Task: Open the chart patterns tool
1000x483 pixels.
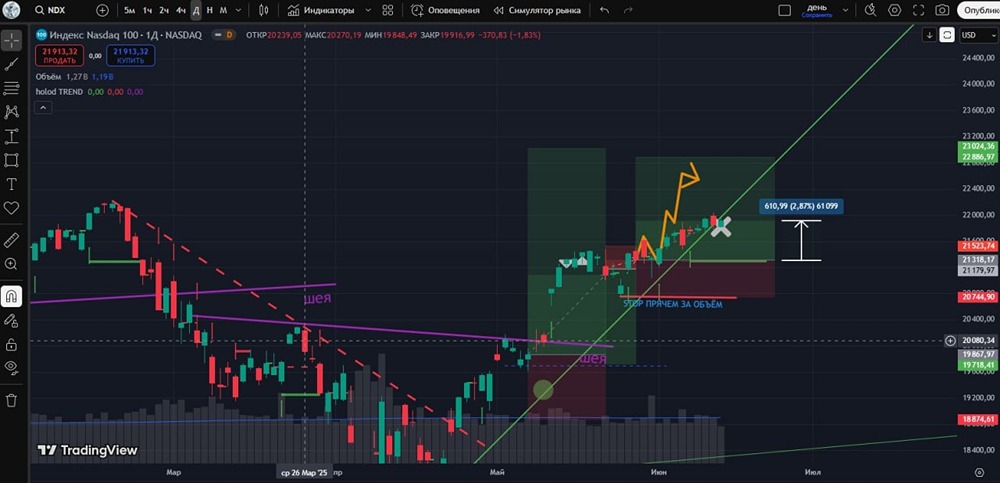Action: coord(11,112)
